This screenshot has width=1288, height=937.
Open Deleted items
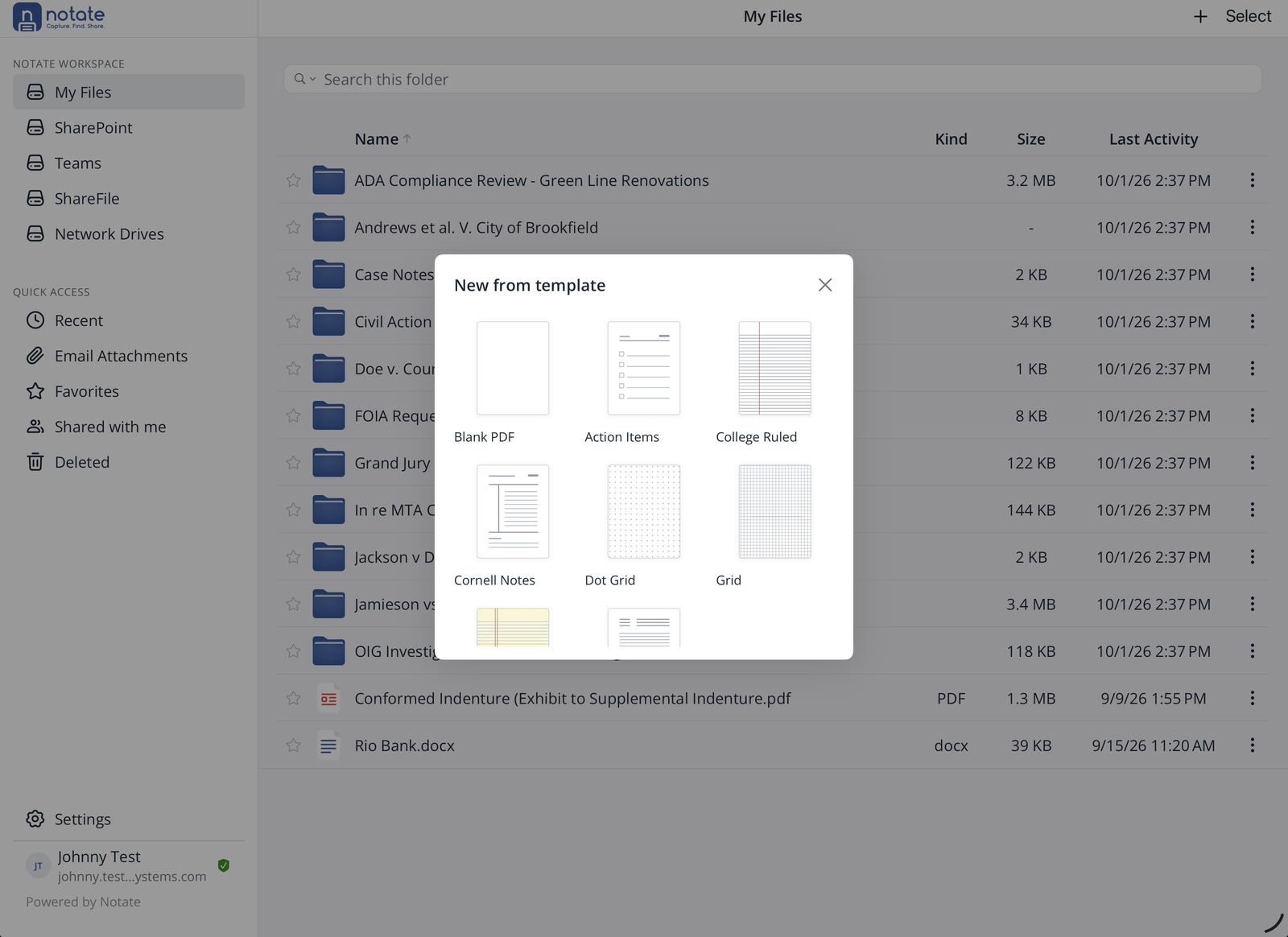(x=129, y=462)
